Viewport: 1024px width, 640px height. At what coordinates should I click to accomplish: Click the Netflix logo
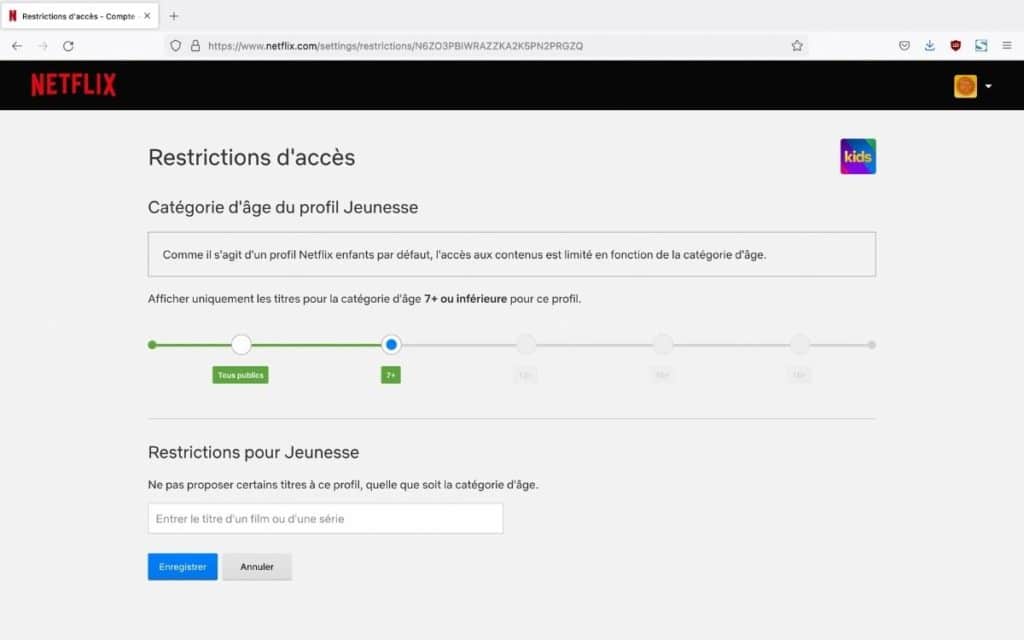click(x=74, y=85)
